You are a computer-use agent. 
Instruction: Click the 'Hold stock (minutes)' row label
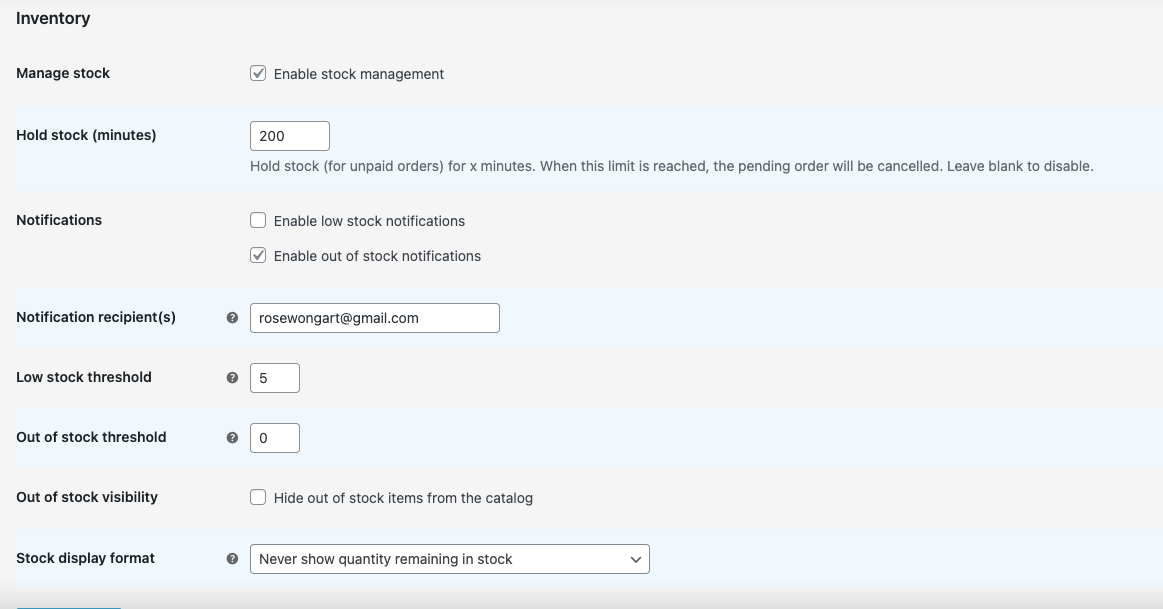pyautogui.click(x=86, y=135)
